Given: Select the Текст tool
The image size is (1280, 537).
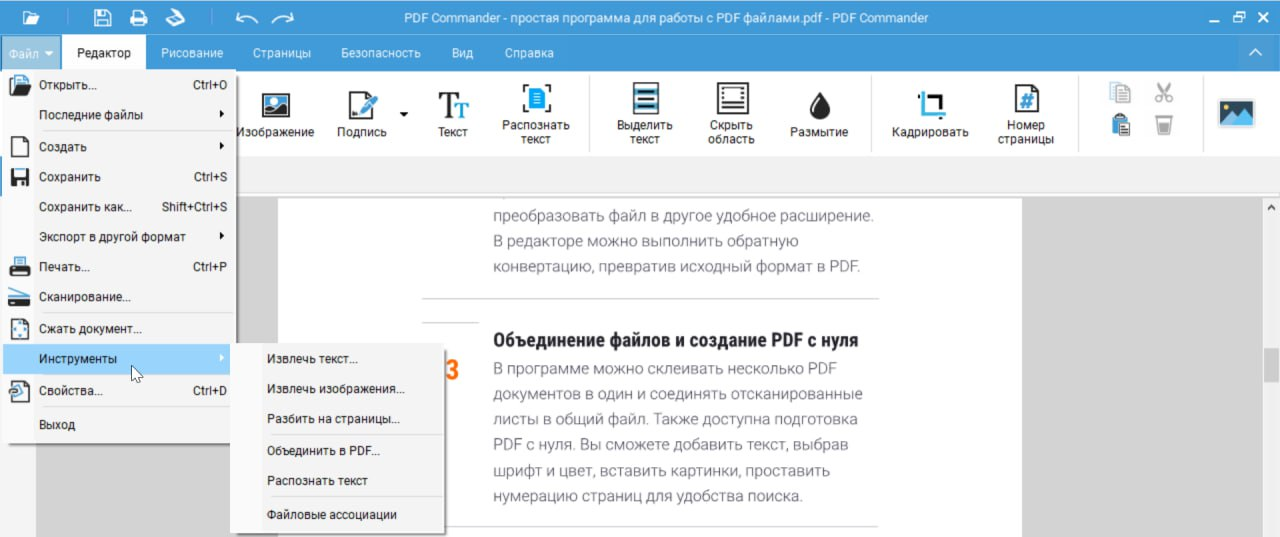Looking at the screenshot, I should pyautogui.click(x=453, y=115).
